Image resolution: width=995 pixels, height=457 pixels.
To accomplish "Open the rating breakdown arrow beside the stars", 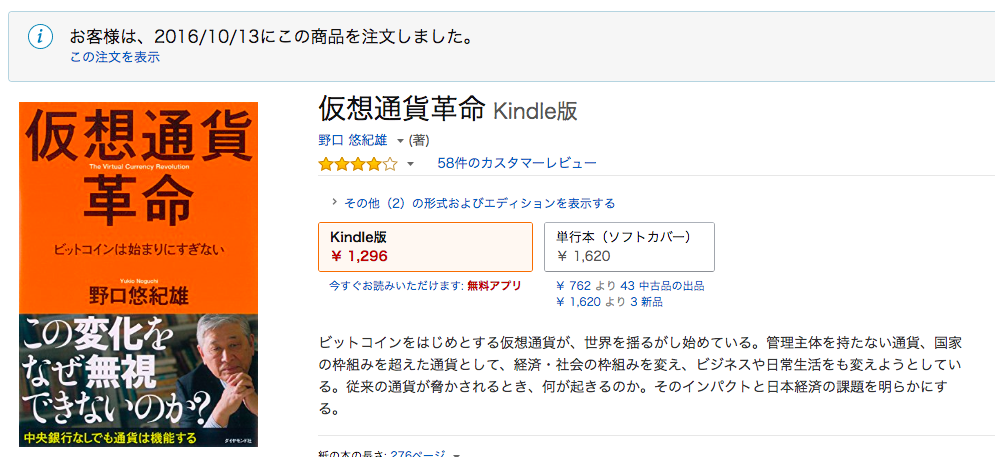I will tap(410, 164).
